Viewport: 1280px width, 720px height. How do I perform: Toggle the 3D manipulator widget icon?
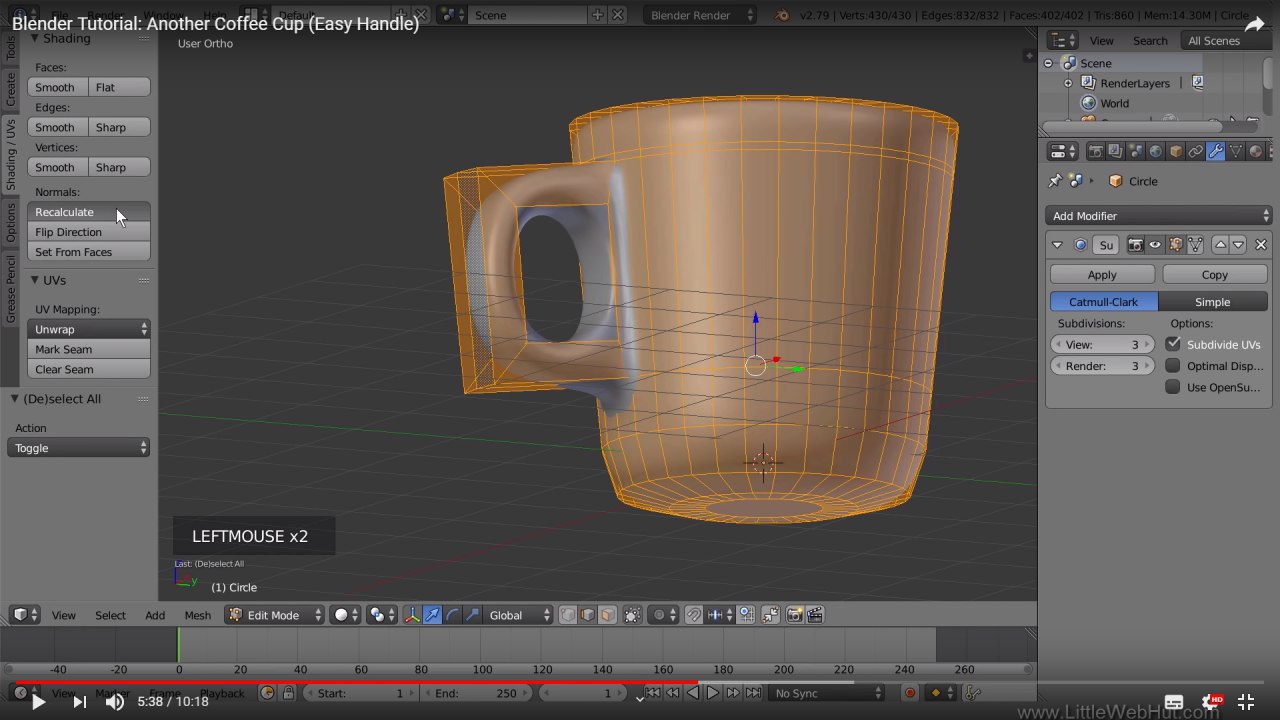[x=412, y=615]
